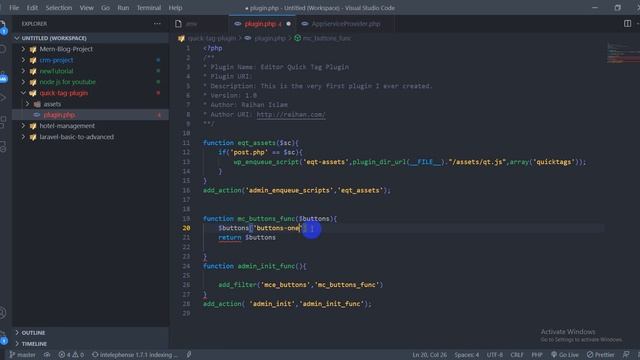Click the mc_buttons_func symbol icon in the breadcrumb
The height and width of the screenshot is (360, 640).
(298, 38)
